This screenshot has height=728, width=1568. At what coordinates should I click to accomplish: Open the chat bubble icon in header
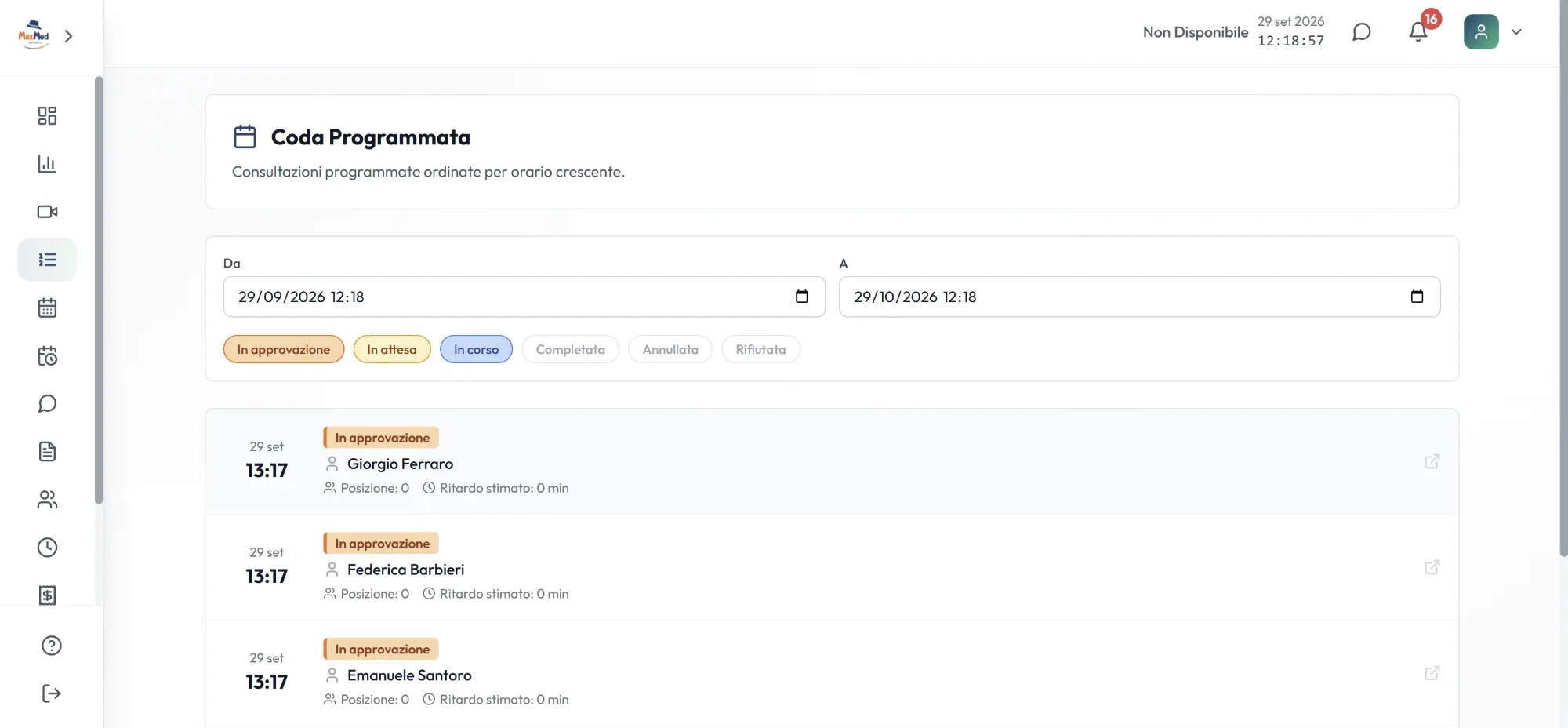tap(1362, 32)
